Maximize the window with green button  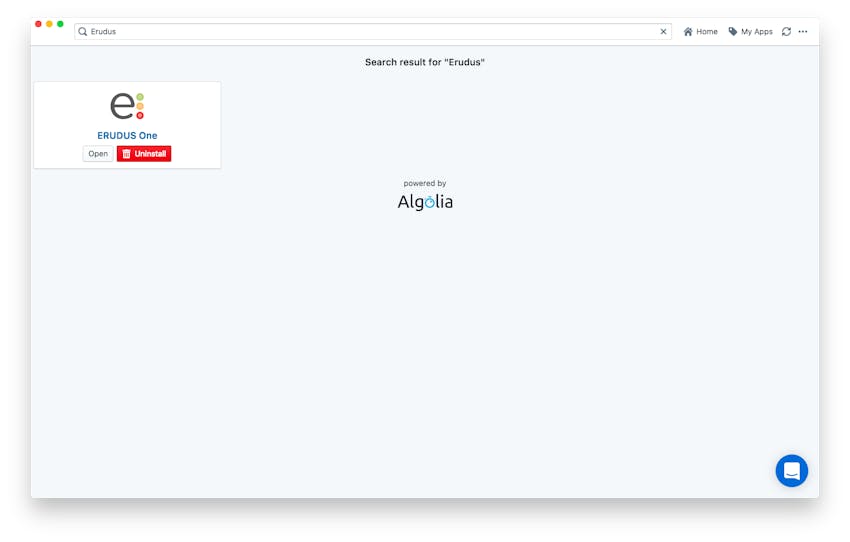[x=60, y=24]
